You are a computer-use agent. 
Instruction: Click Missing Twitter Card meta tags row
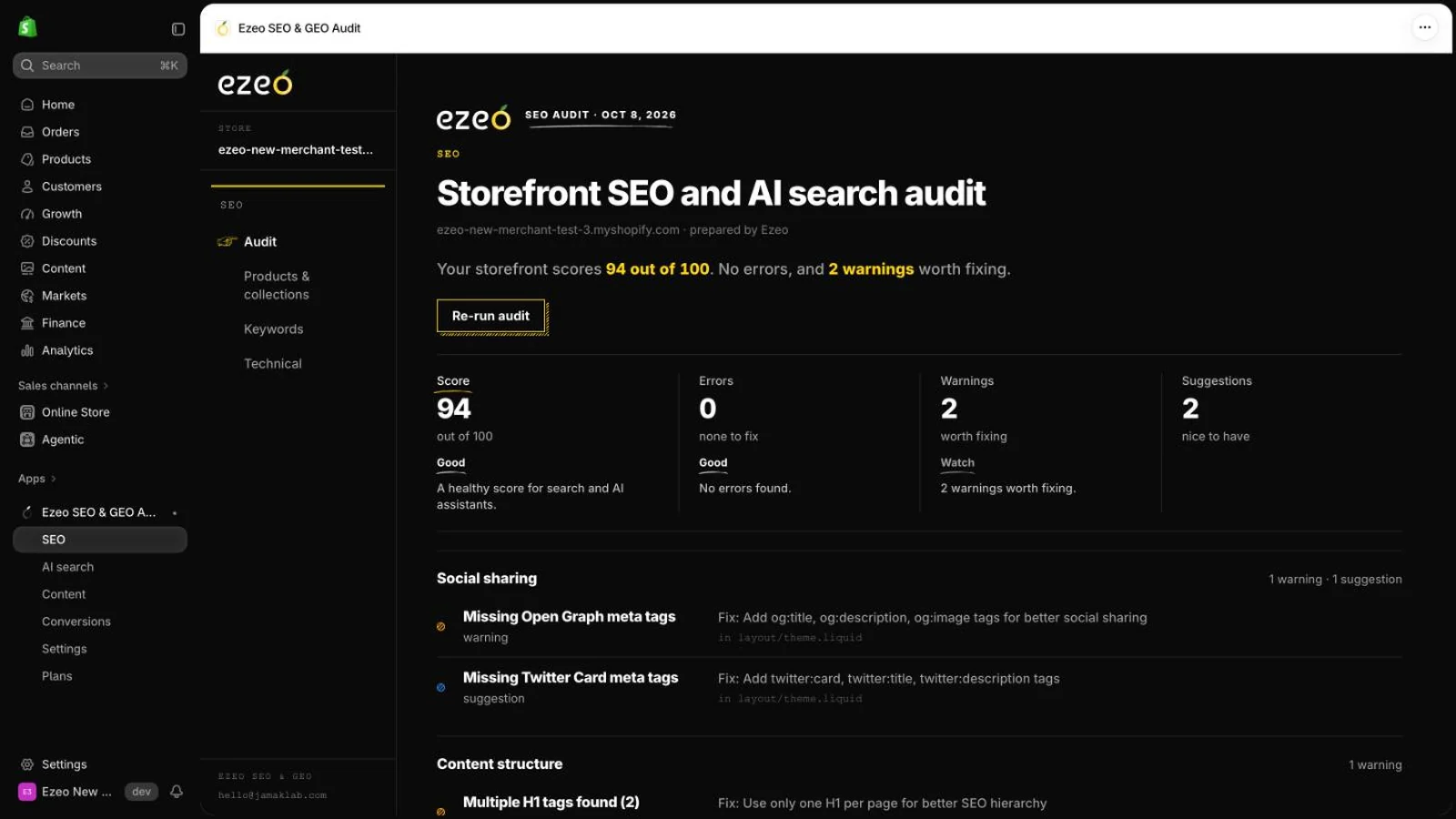pyautogui.click(x=919, y=688)
